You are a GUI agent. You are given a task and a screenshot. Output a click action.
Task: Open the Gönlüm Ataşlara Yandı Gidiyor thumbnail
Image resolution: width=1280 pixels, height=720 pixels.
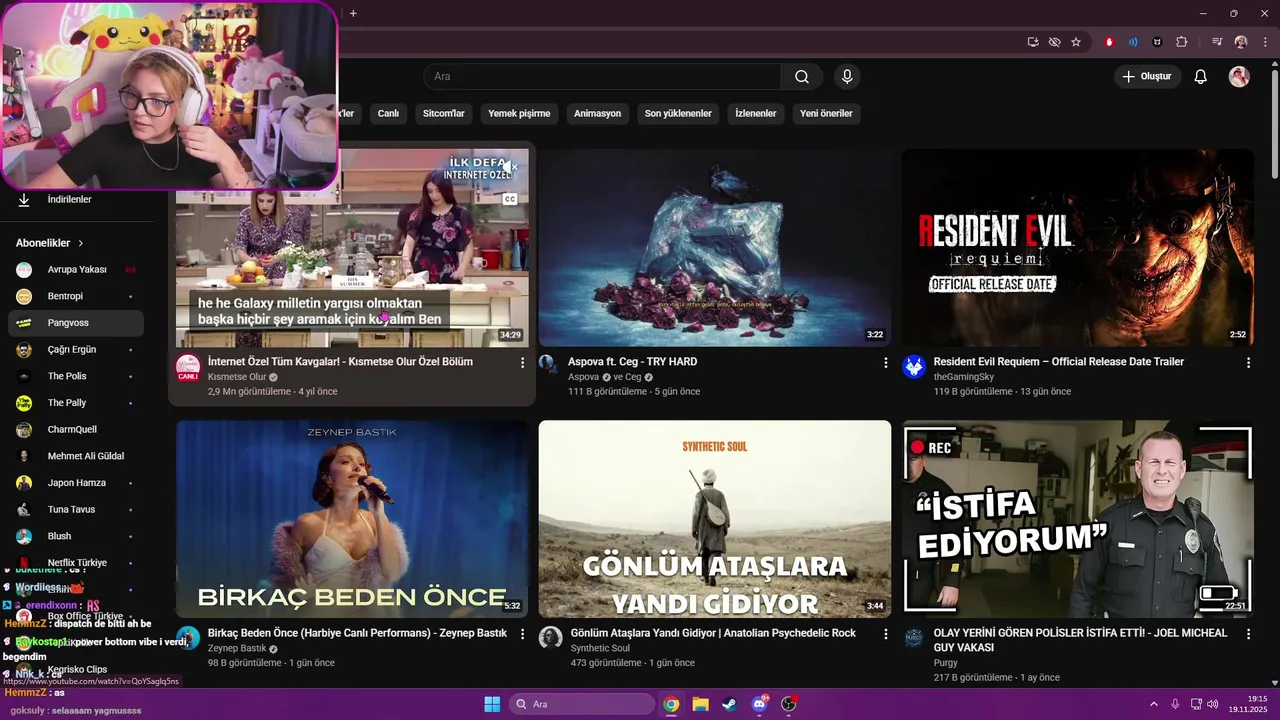coord(715,519)
